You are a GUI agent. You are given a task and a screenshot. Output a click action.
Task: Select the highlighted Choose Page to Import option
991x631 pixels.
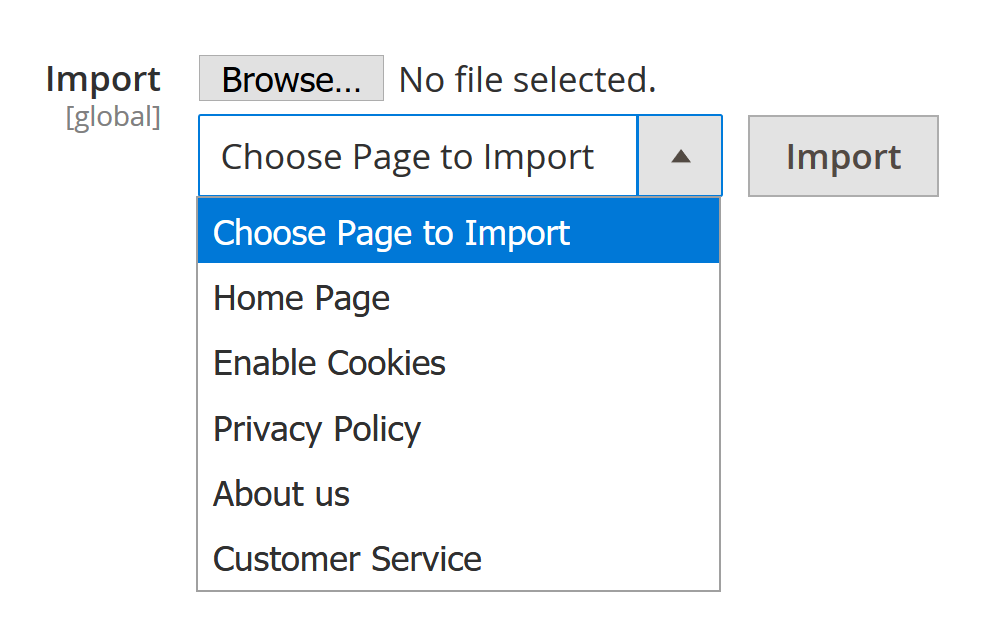(x=458, y=233)
